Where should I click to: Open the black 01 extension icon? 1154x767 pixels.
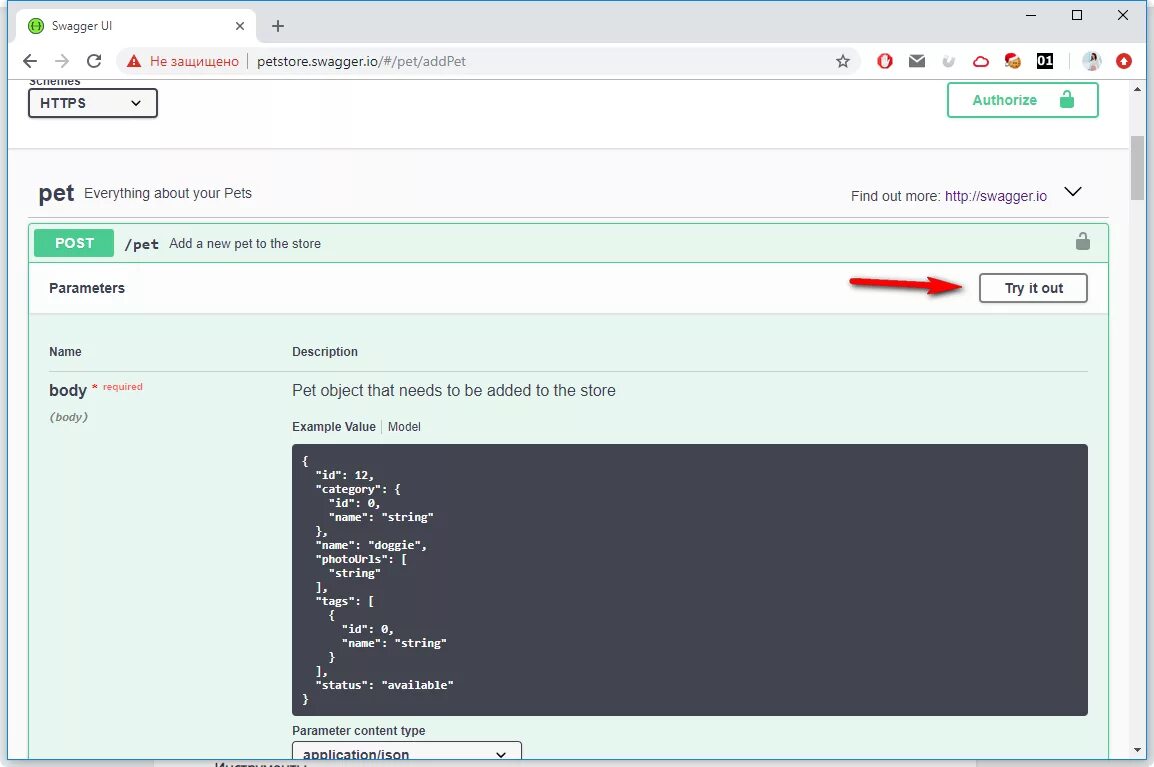(1044, 61)
